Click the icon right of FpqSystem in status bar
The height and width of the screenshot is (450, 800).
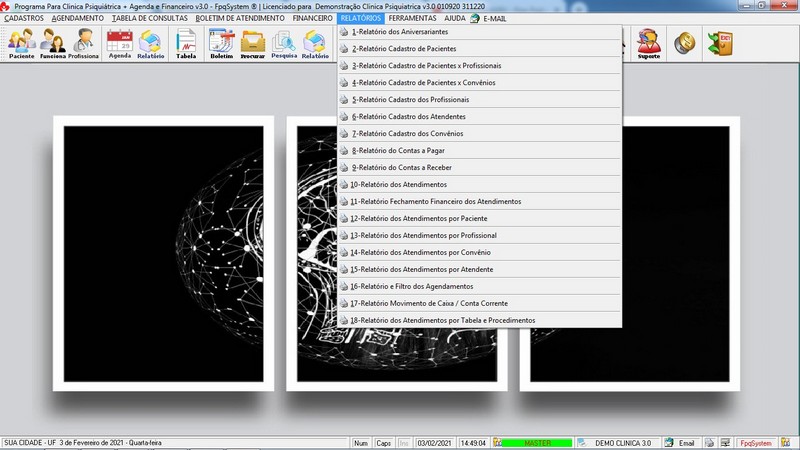(785, 443)
